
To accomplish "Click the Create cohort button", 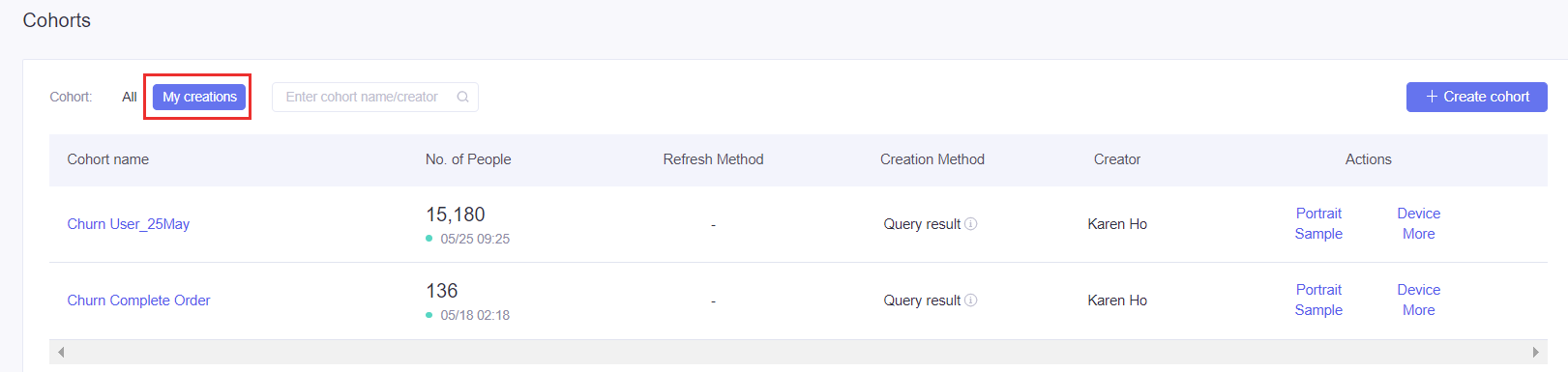I will tap(1477, 97).
